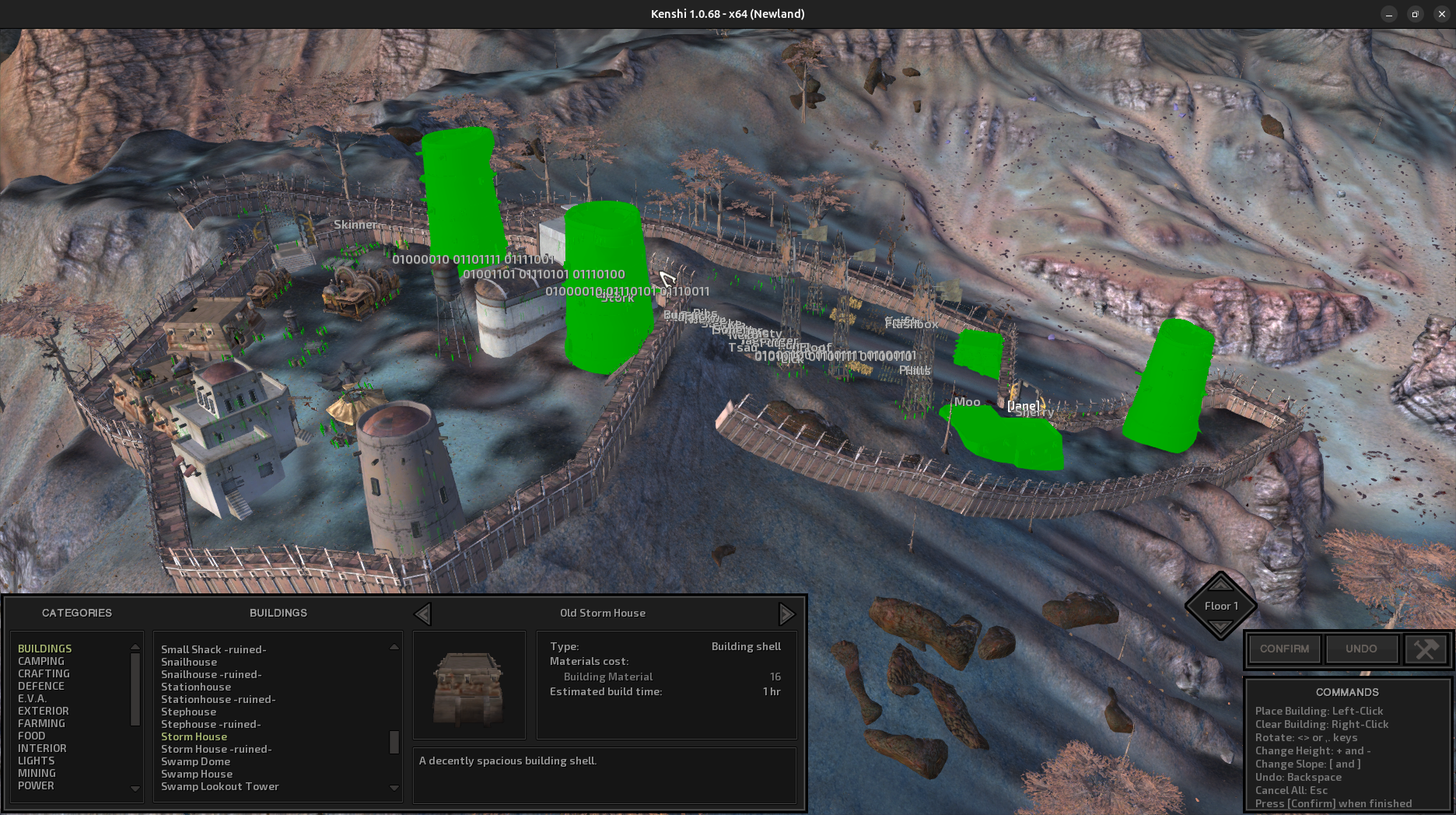Select the EXTERIOR category
This screenshot has width=1456, height=815.
pos(44,711)
